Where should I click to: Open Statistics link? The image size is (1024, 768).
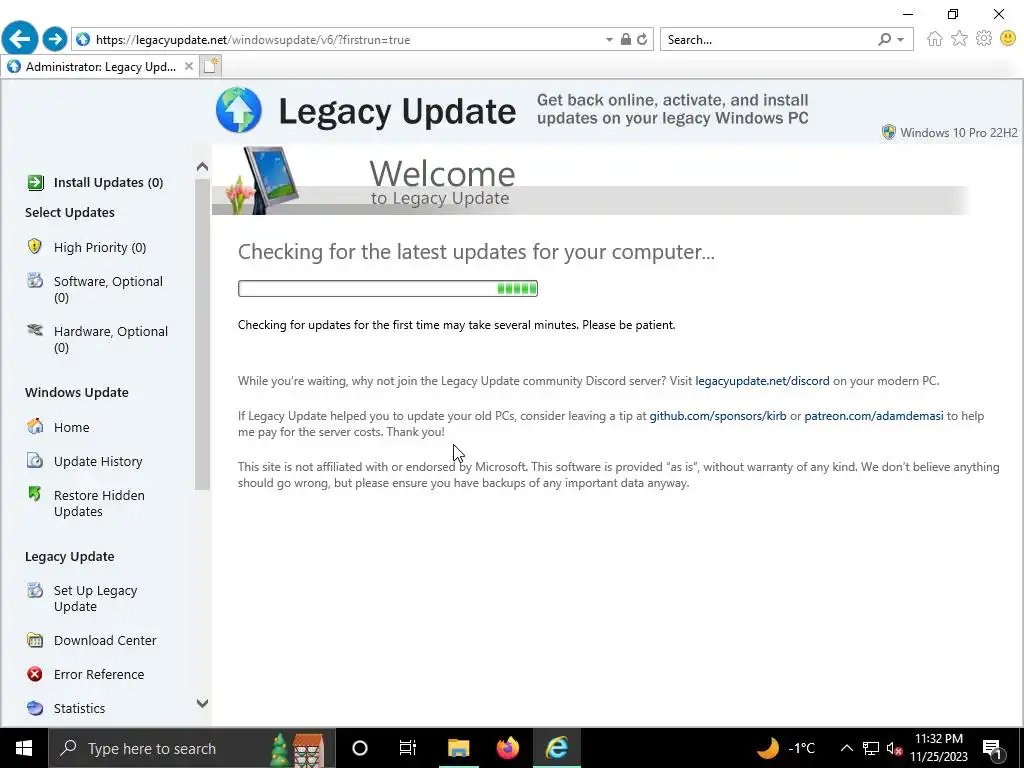tap(80, 709)
